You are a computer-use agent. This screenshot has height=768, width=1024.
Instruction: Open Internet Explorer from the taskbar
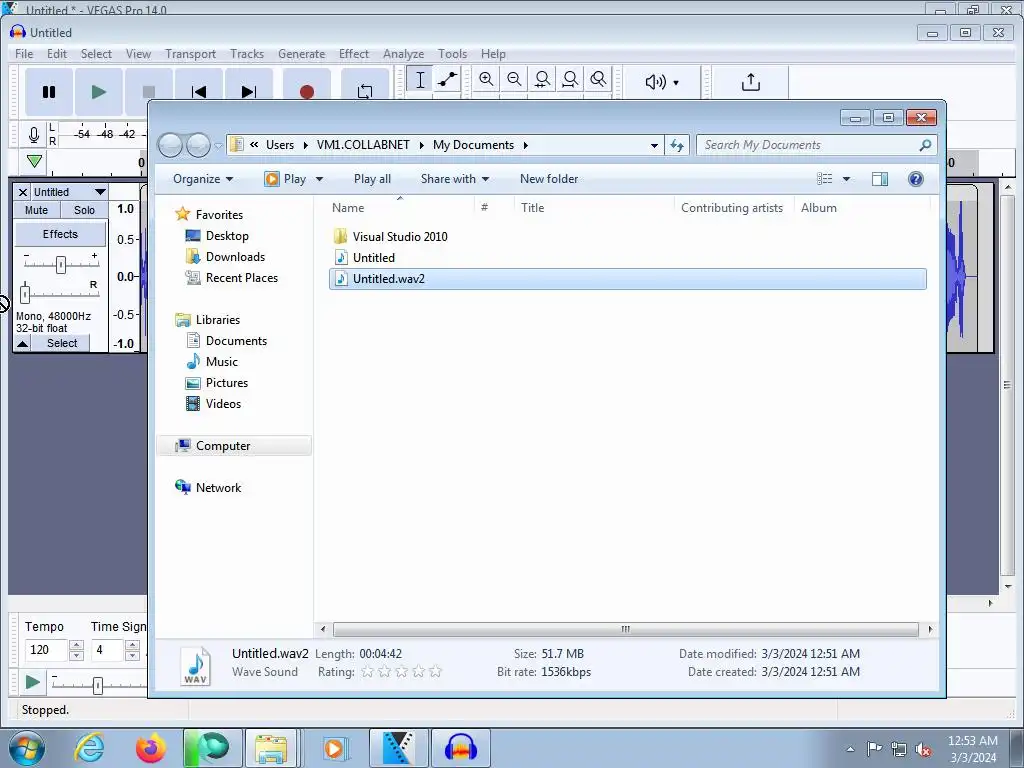point(89,748)
